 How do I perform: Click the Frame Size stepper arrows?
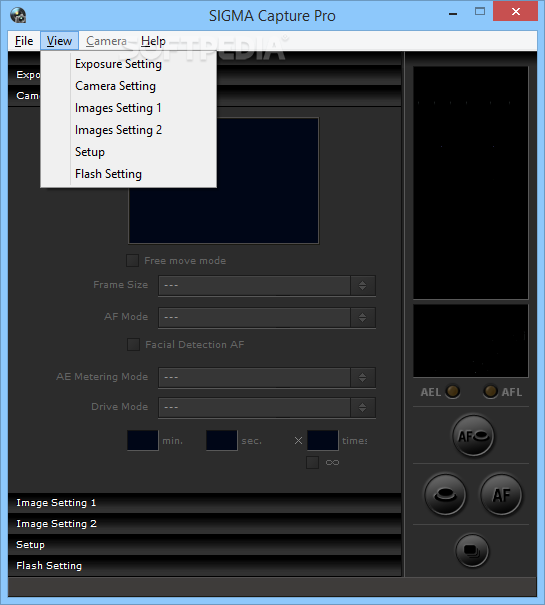click(362, 286)
